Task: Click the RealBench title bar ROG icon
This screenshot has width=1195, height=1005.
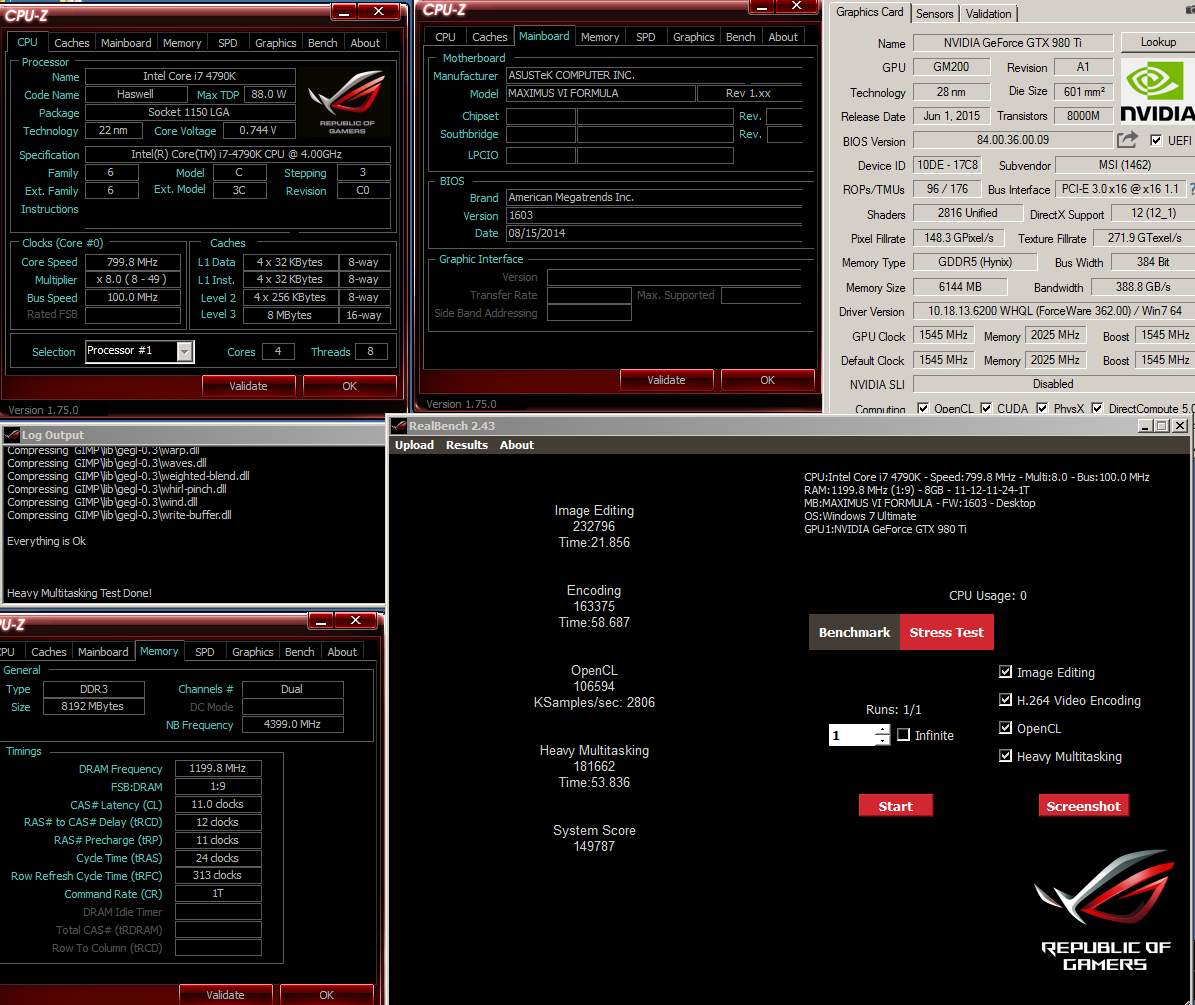Action: pyautogui.click(x=400, y=426)
